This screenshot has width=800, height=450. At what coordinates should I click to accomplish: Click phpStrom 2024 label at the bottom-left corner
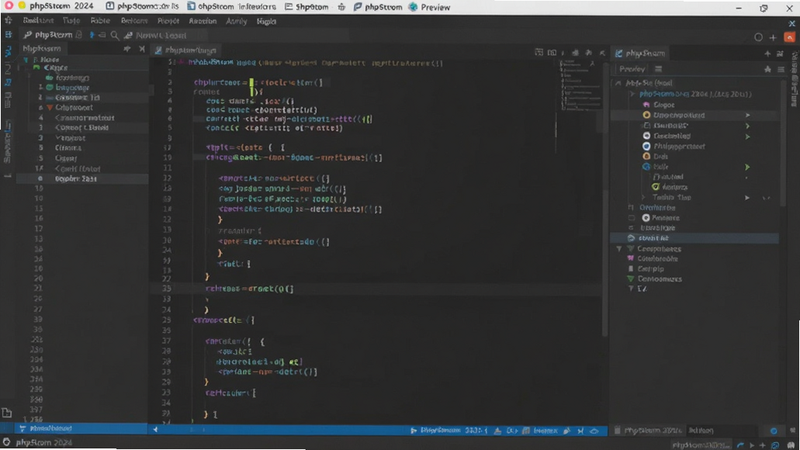point(43,442)
